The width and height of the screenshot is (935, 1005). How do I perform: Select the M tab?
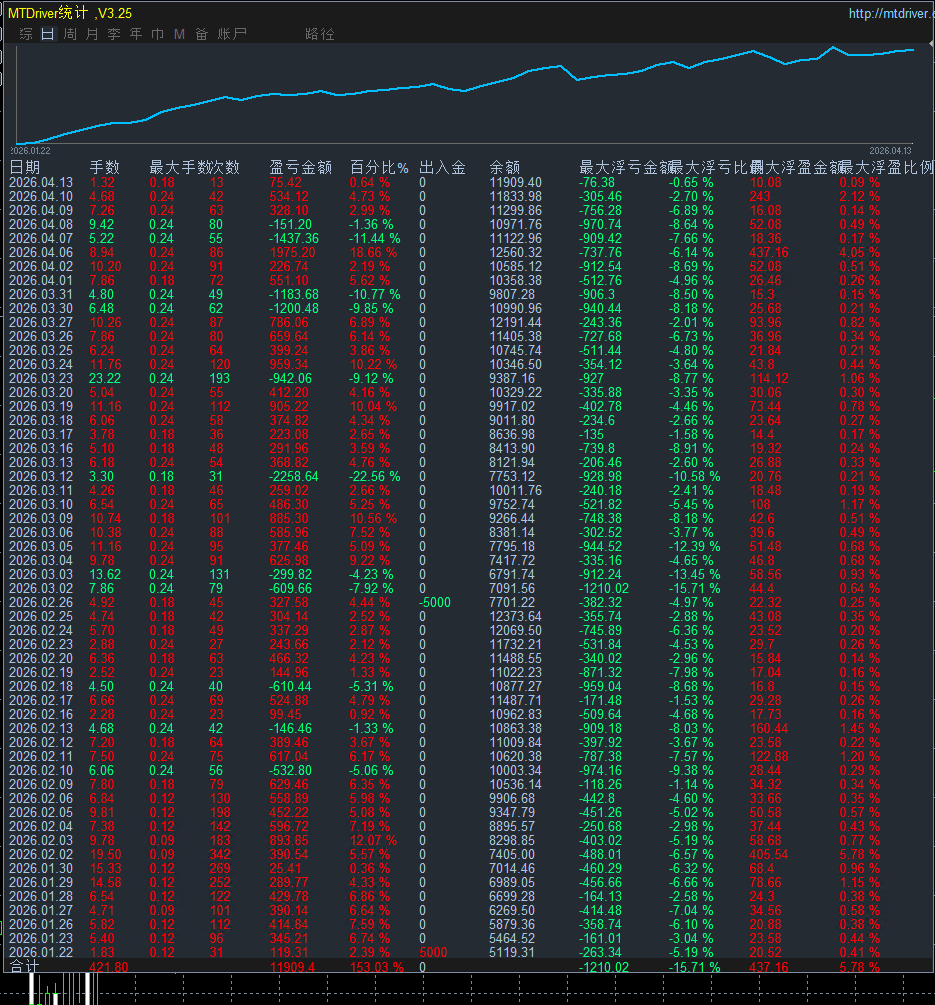pos(179,34)
